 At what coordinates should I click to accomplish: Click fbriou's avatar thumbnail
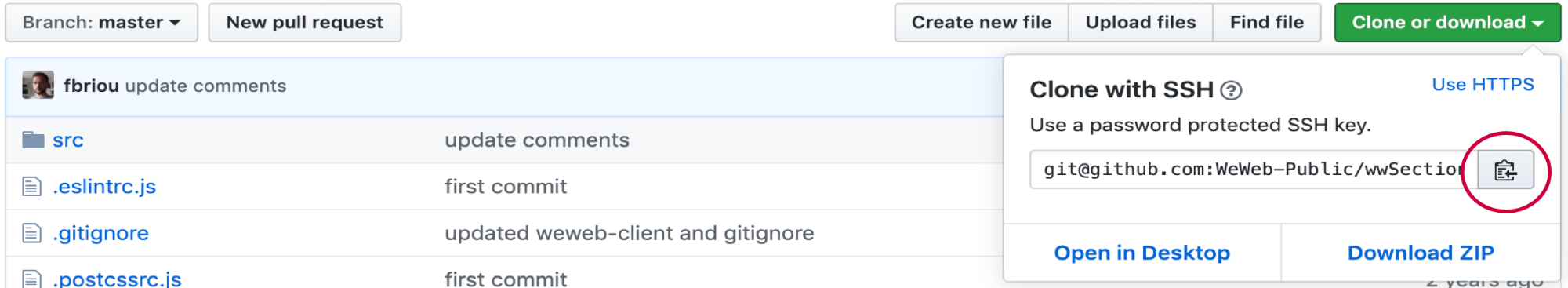38,85
